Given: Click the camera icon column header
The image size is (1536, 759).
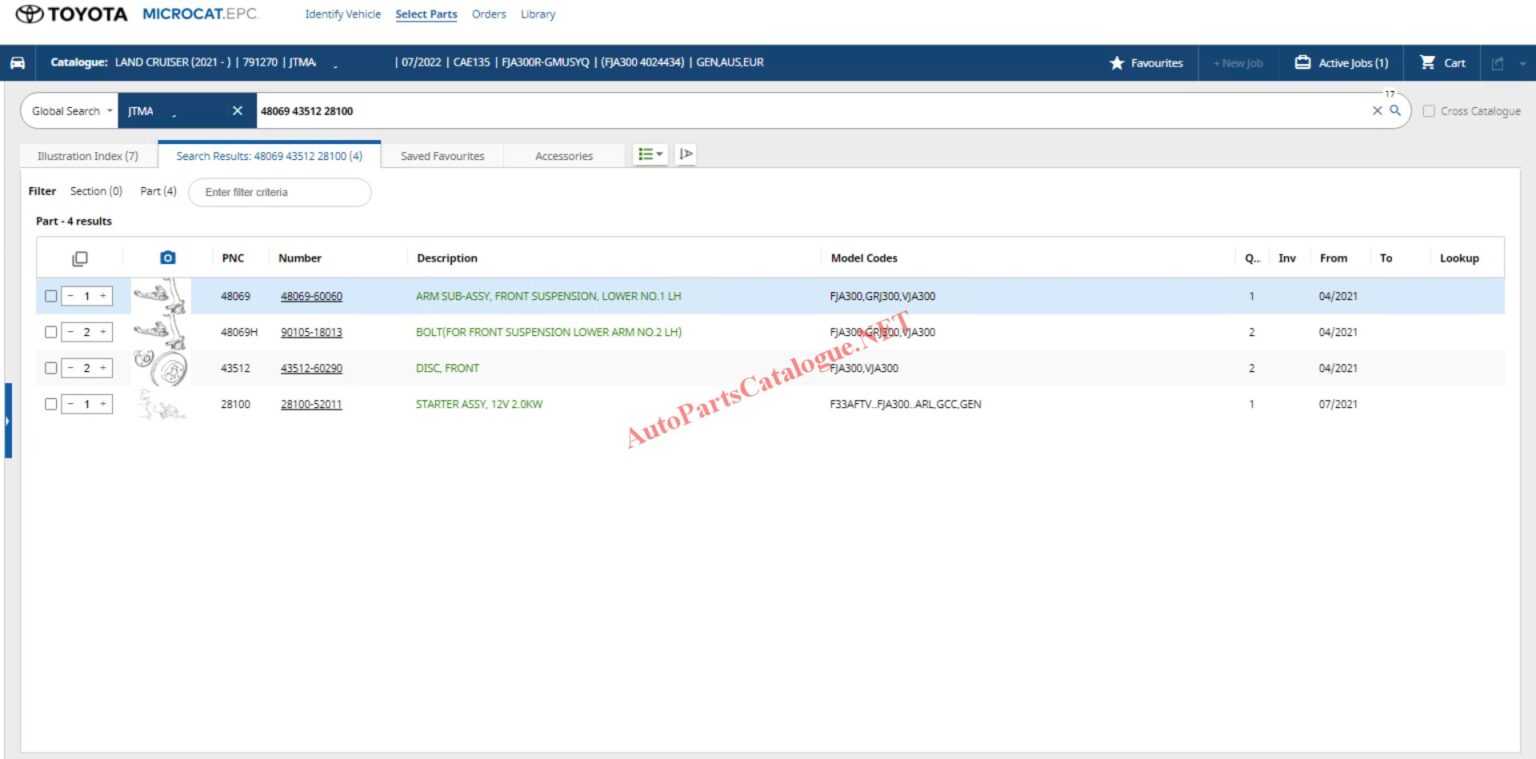Looking at the screenshot, I should tap(168, 258).
